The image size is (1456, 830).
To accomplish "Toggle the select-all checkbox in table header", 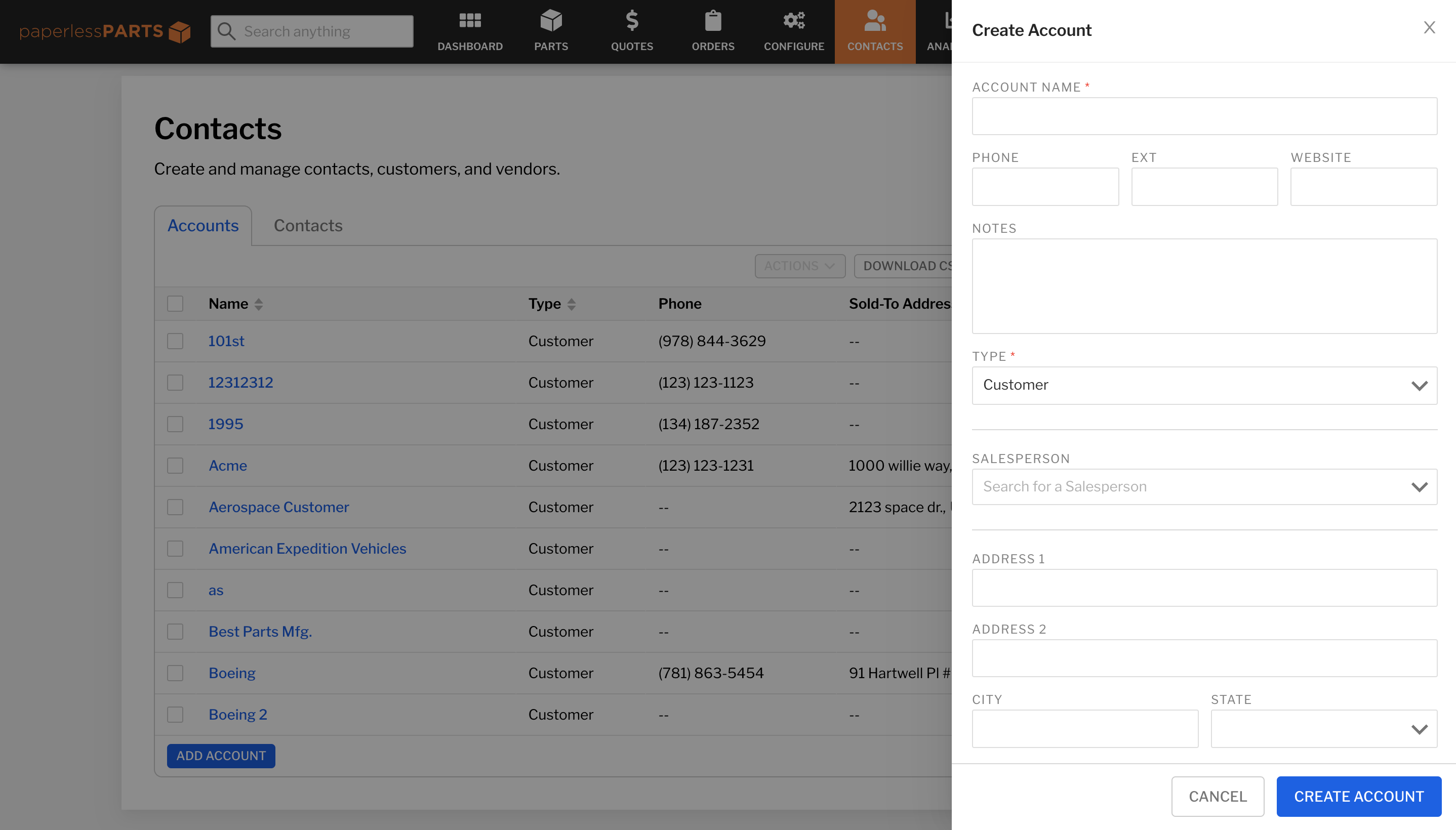I will point(175,303).
